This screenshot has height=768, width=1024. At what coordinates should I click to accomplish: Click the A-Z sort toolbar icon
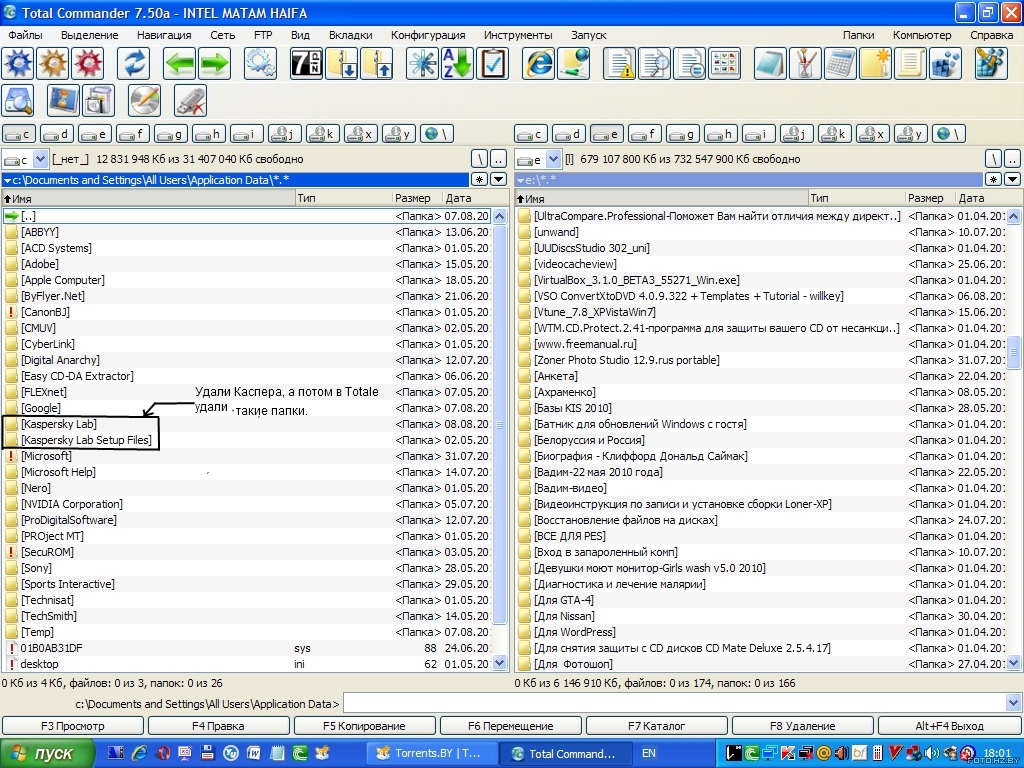457,64
